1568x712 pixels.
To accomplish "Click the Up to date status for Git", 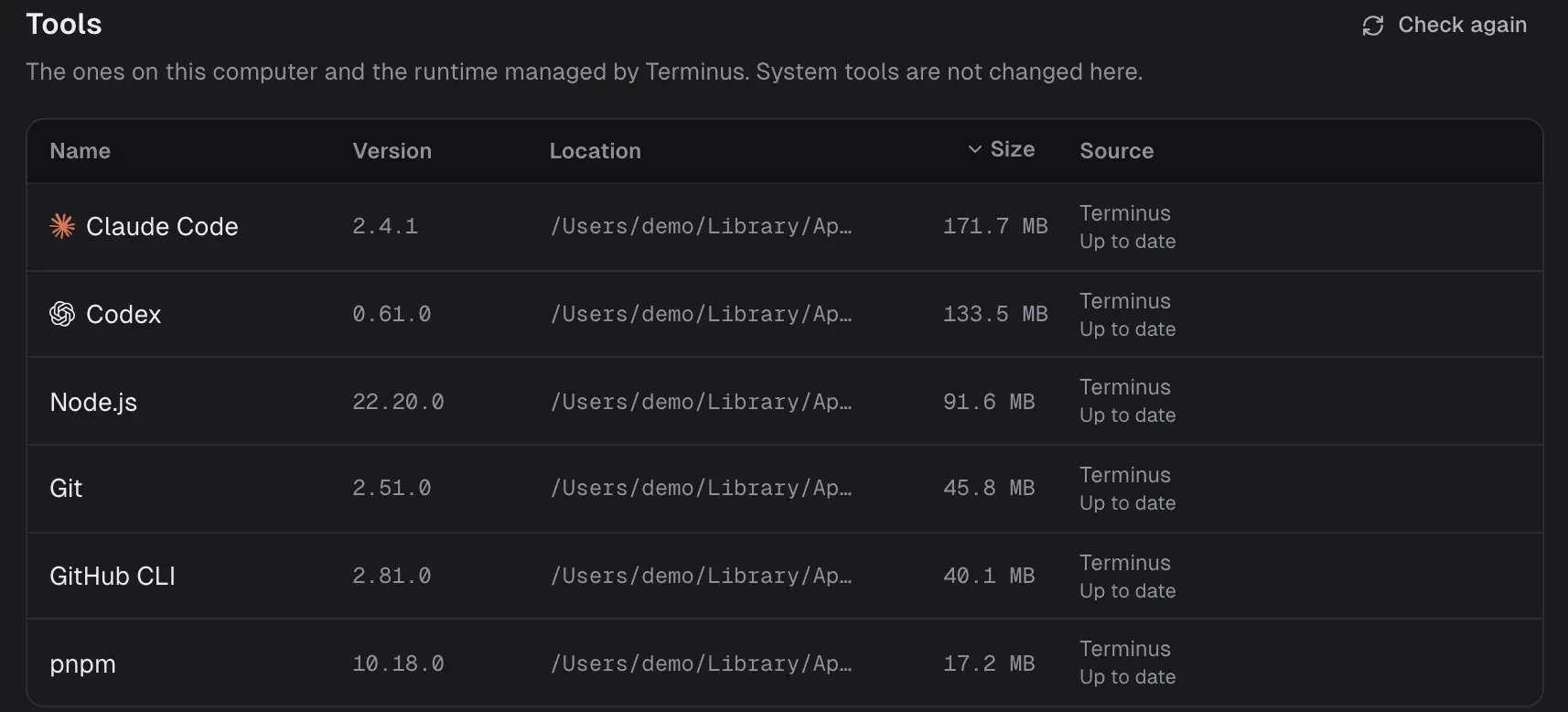I will tap(1128, 503).
